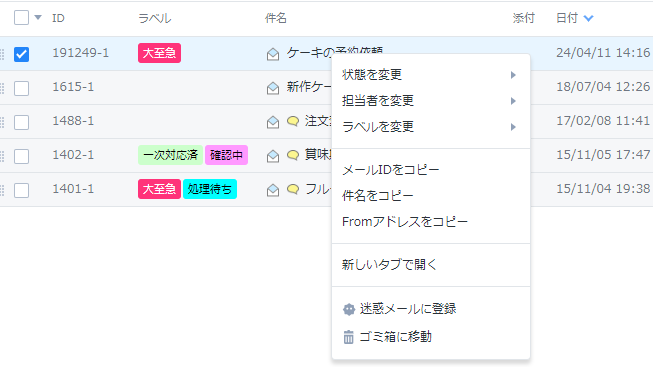
Task: Choose ラベルを変更 from the context menu
Action: pyautogui.click(x=431, y=127)
